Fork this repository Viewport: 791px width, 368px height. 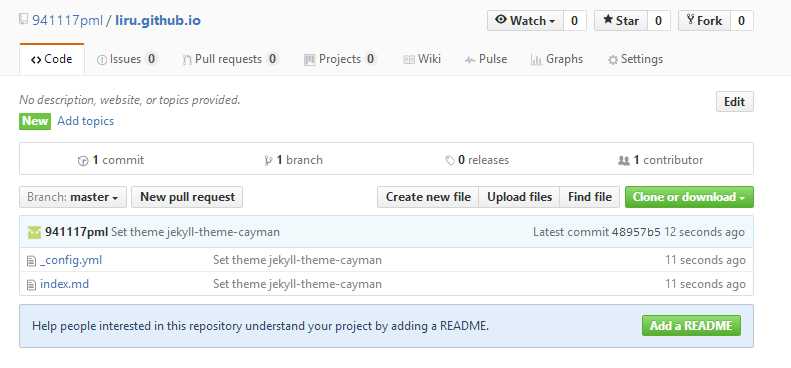[x=704, y=21]
